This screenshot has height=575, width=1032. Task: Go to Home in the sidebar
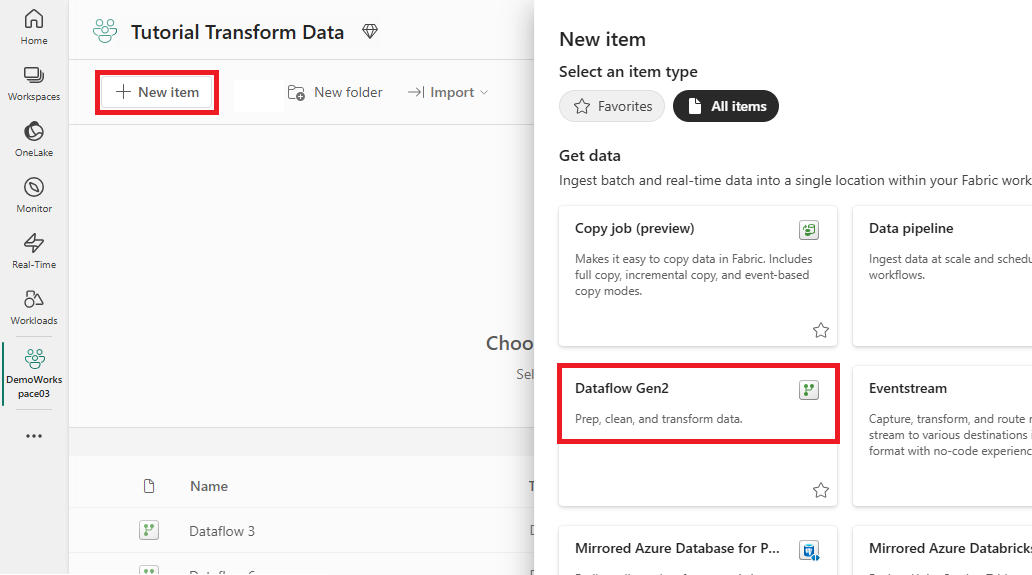pyautogui.click(x=34, y=28)
